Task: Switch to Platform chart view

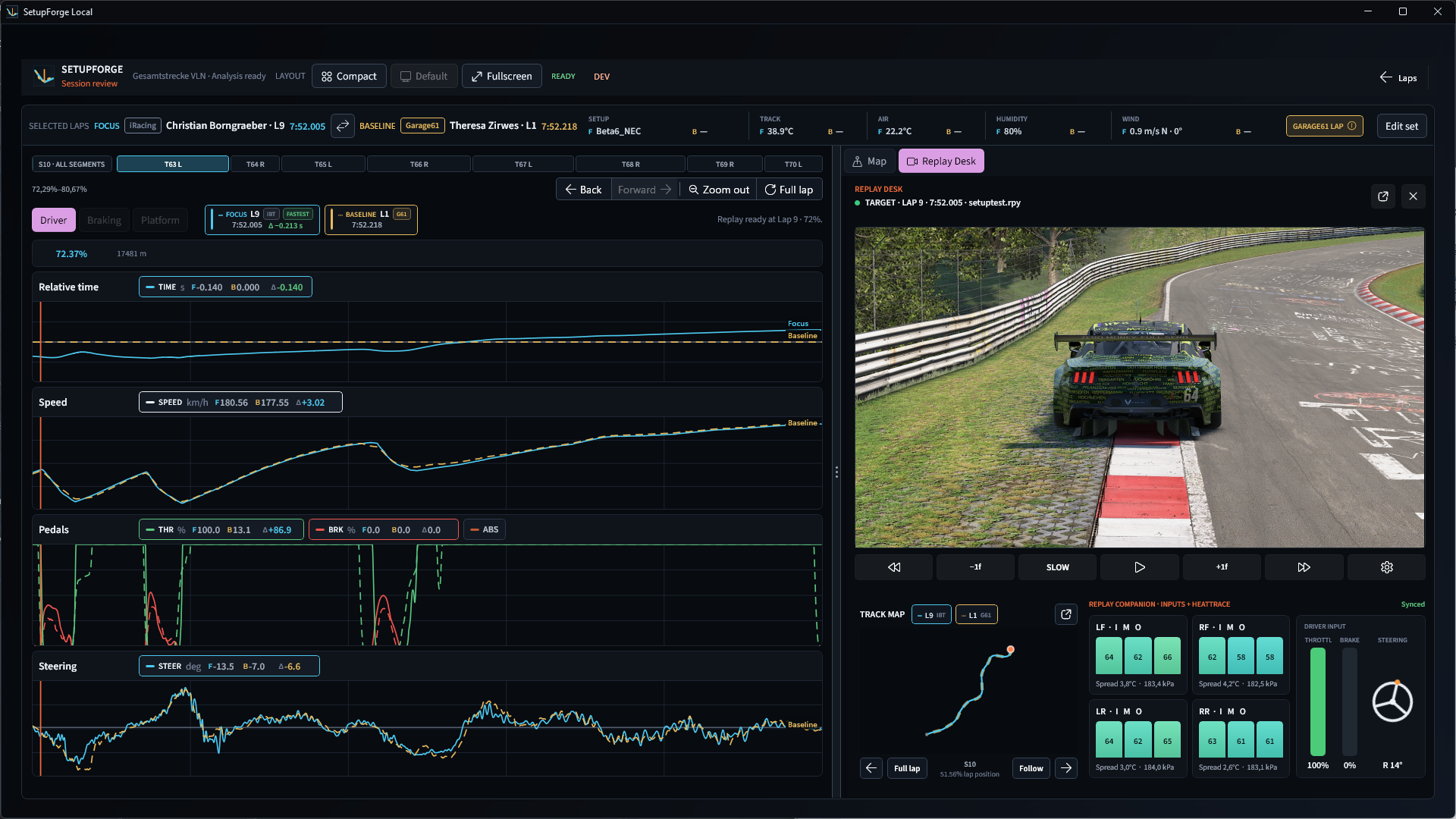Action: point(160,220)
